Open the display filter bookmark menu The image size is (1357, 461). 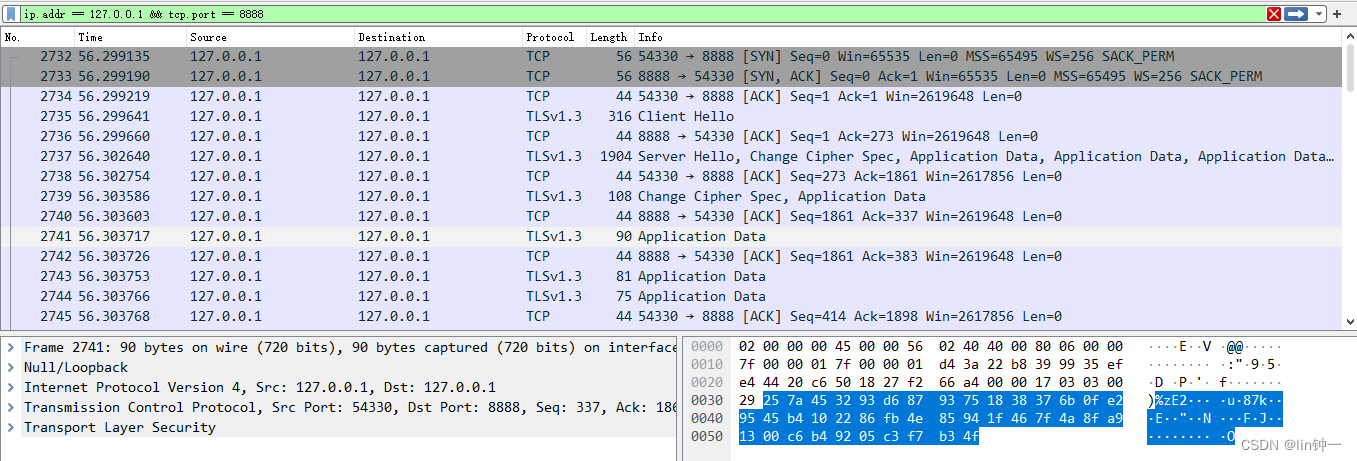(12, 14)
